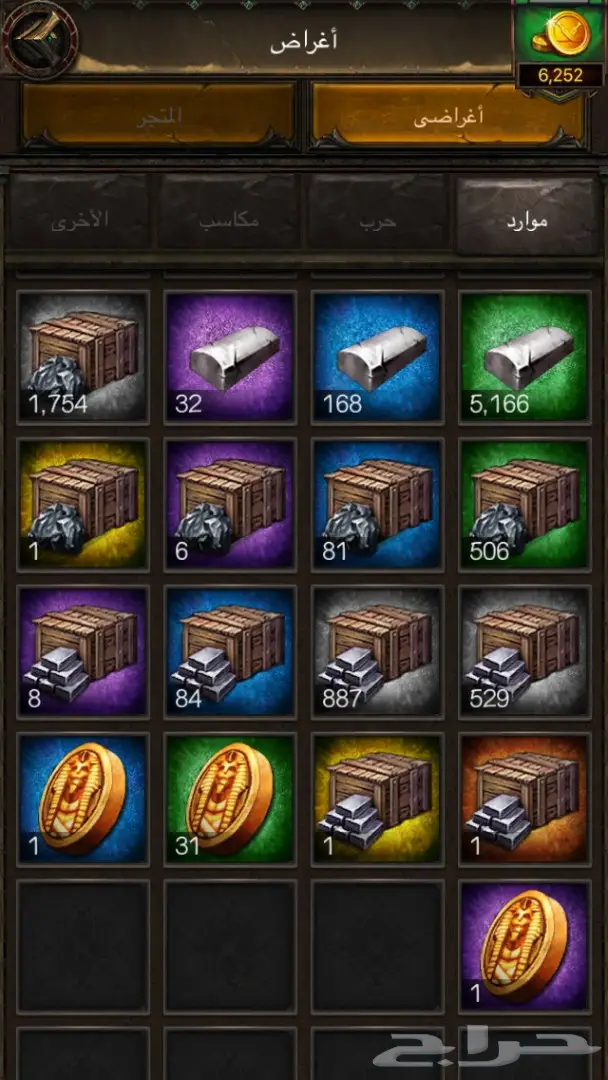Viewport: 608px width, 1080px height.
Task: Click the back arrow icon at top-left
Action: pos(39,39)
